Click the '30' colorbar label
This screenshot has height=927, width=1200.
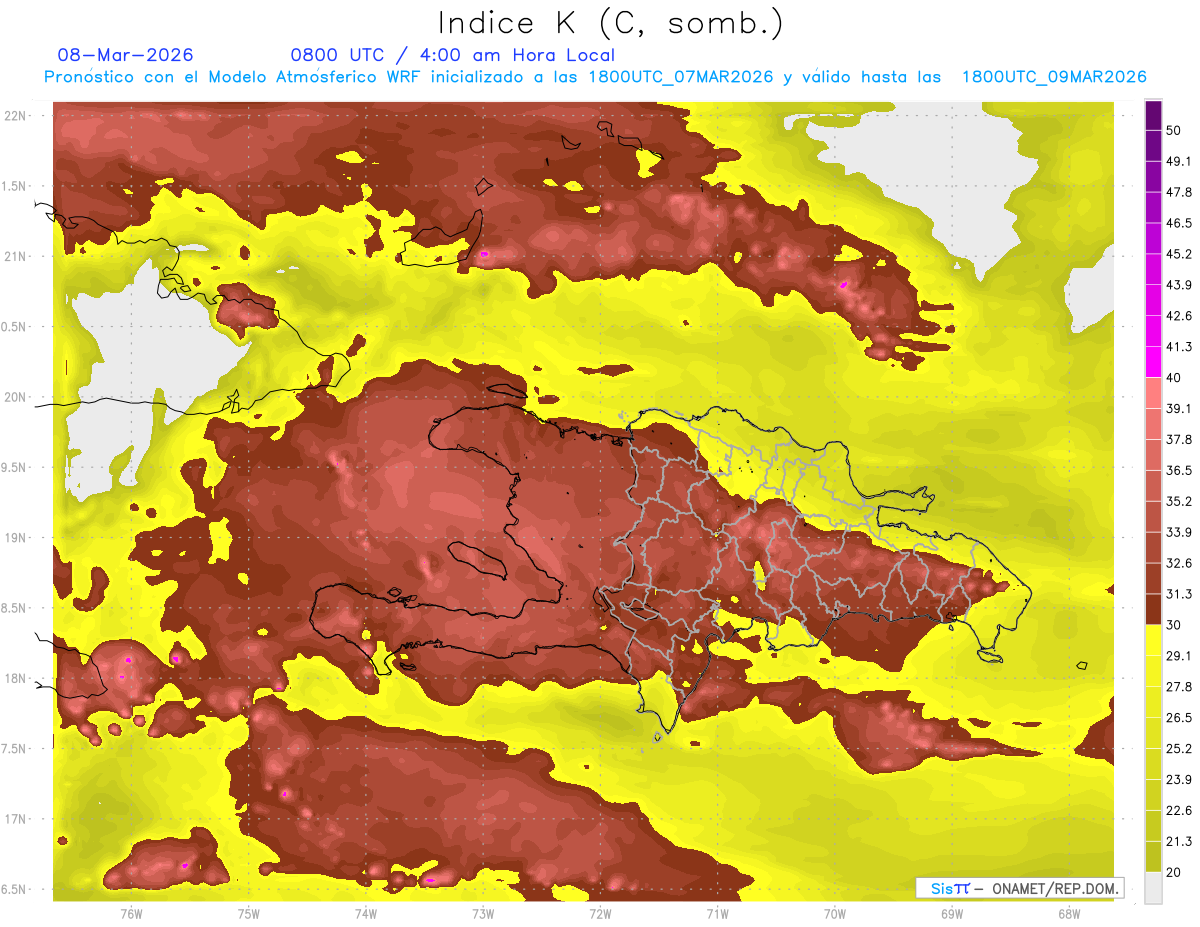click(x=1175, y=625)
